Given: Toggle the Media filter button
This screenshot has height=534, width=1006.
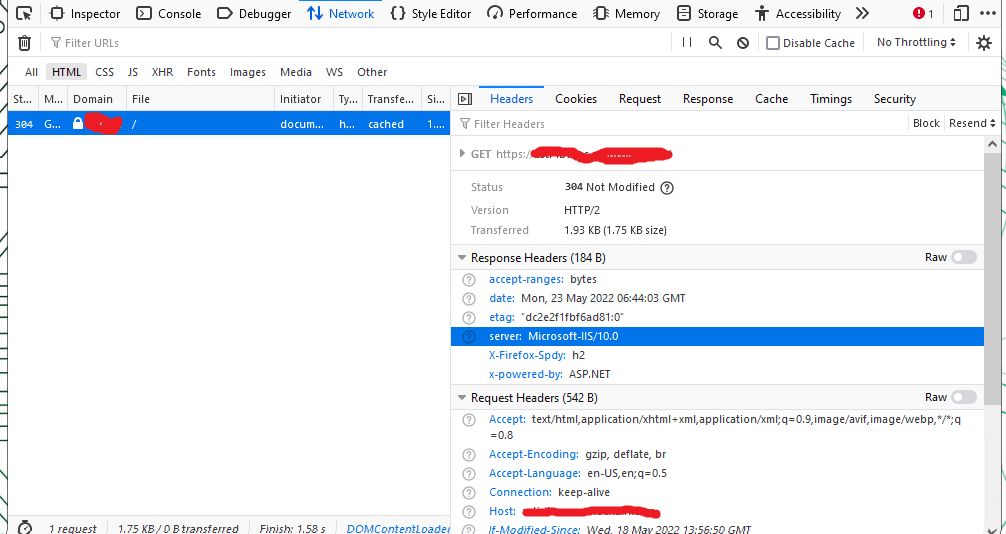Looking at the screenshot, I should tap(296, 72).
